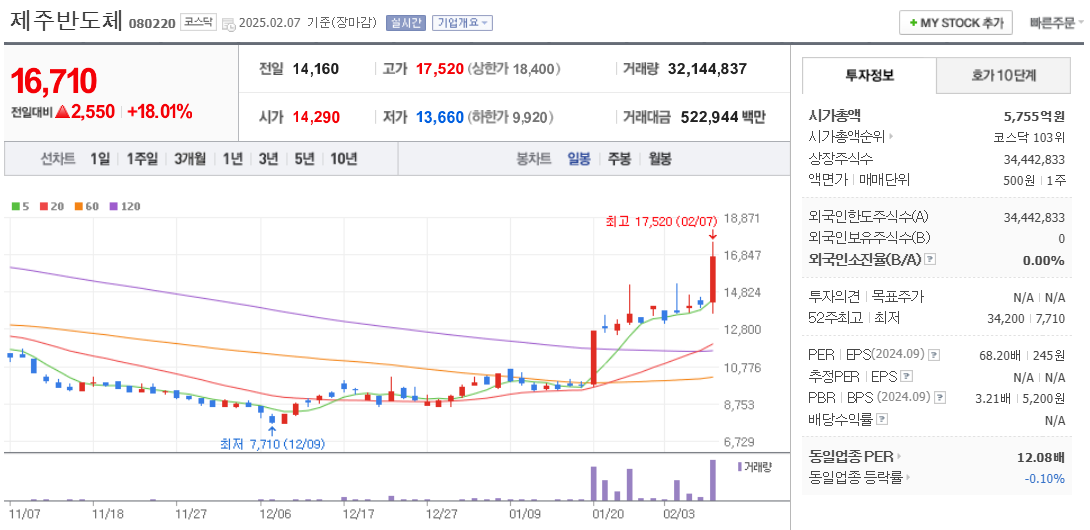1090x530 pixels.
Task: Select the 10년 line chart period
Action: (343, 159)
